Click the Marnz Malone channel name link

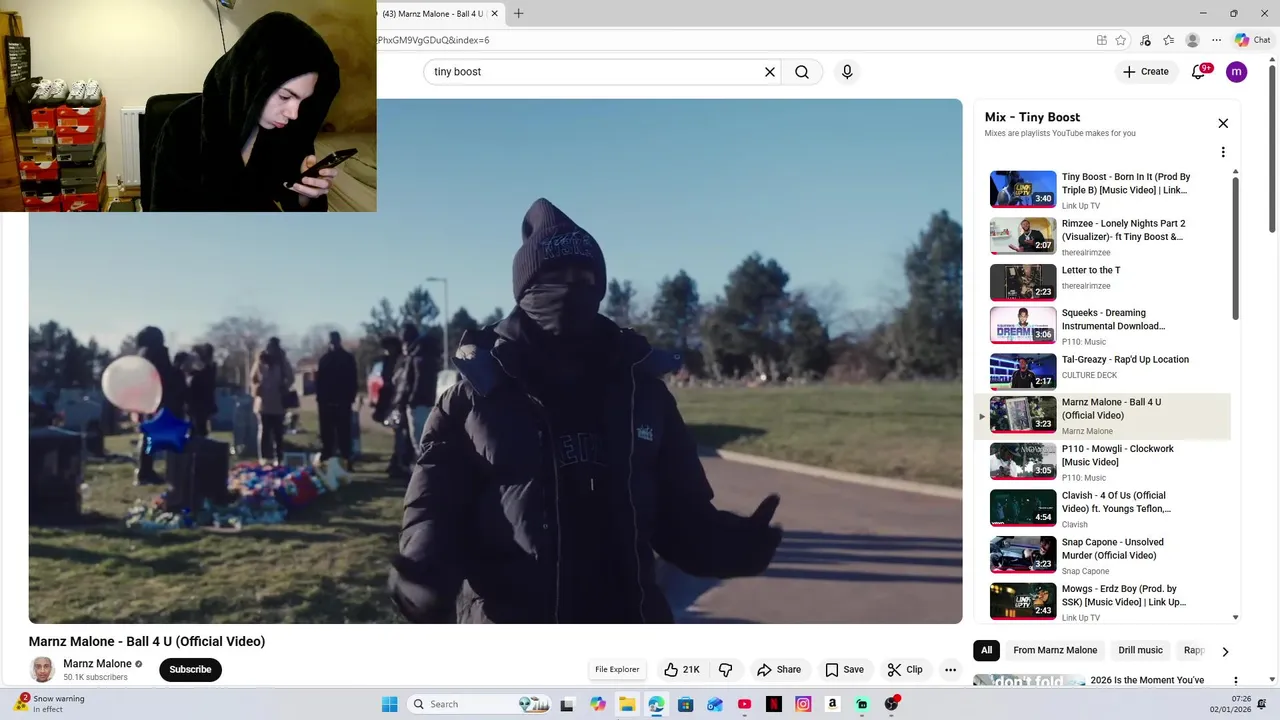[x=98, y=664]
